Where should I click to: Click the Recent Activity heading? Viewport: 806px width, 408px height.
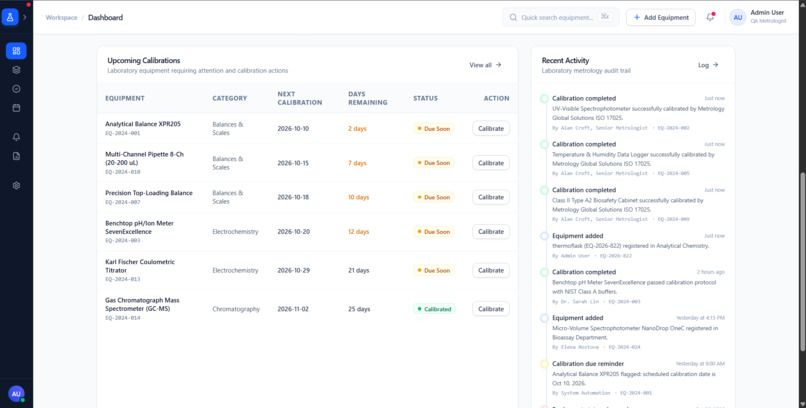tap(565, 60)
